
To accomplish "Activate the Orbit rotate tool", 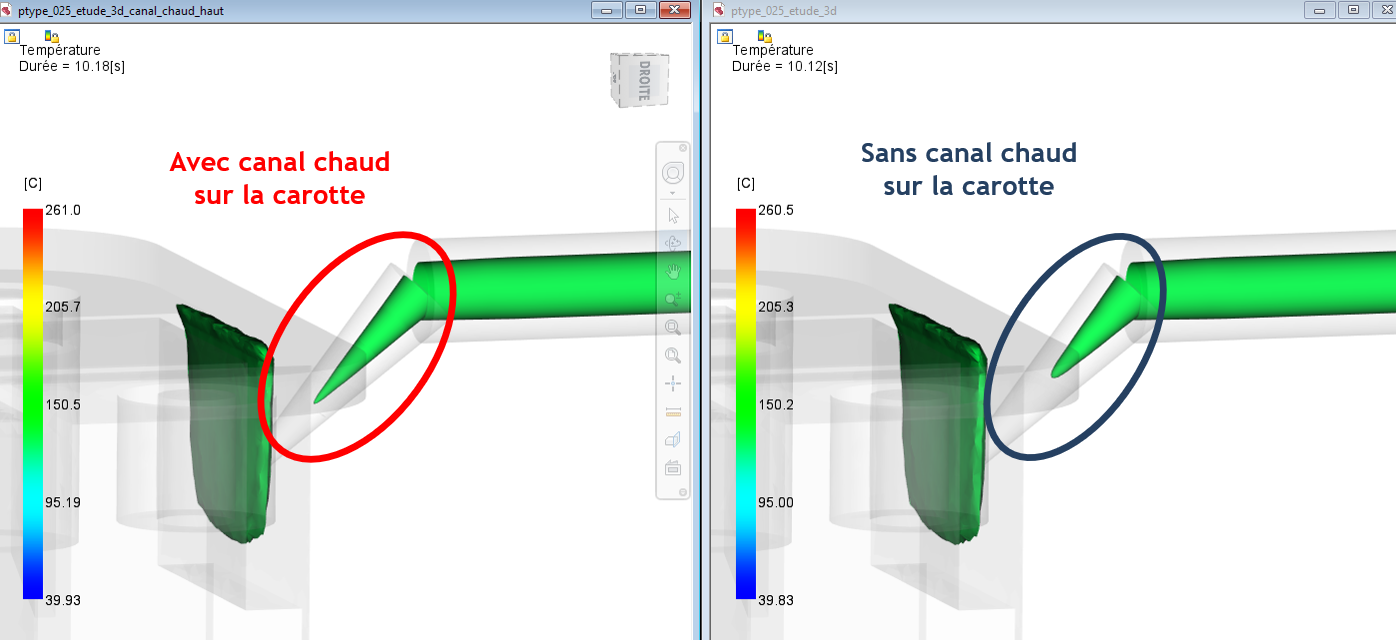I will click(673, 243).
